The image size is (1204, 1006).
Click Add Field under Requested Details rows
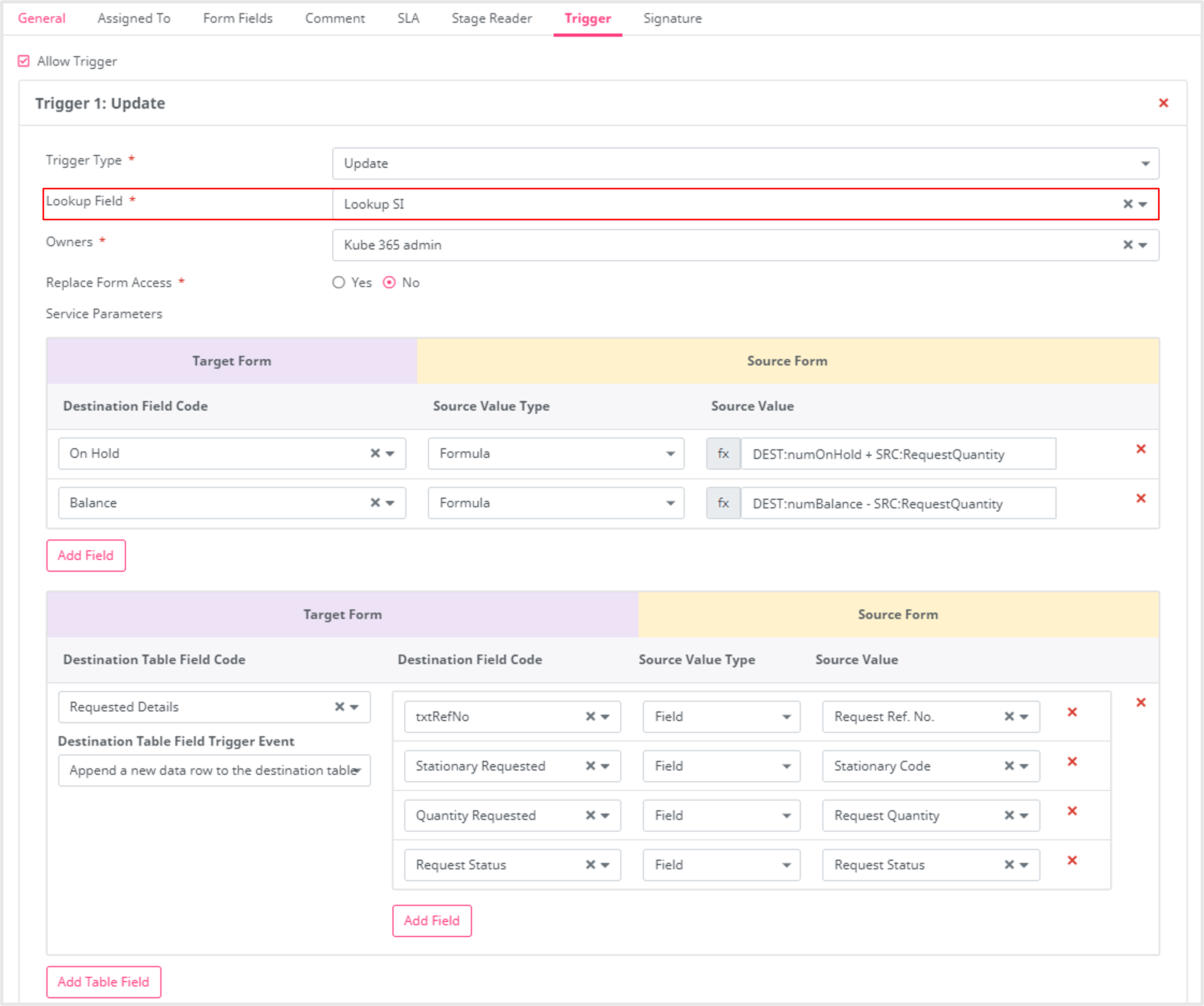tap(432, 921)
